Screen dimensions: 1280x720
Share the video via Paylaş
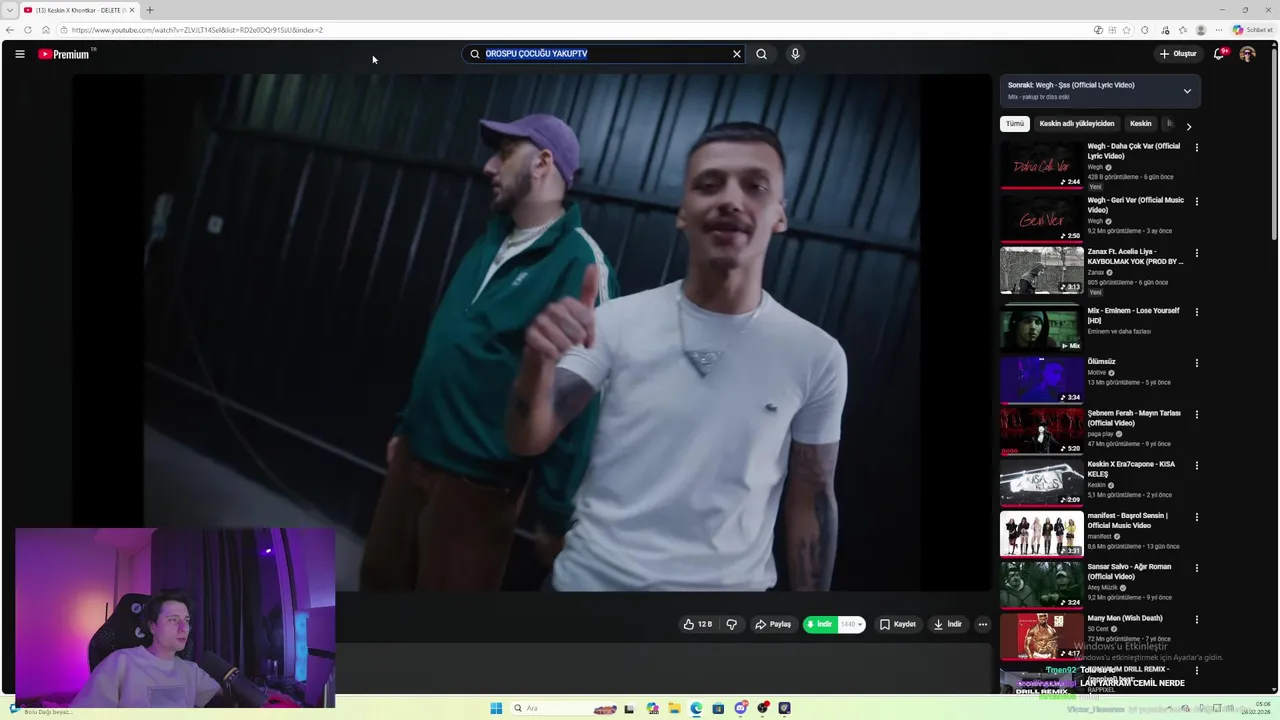773,624
